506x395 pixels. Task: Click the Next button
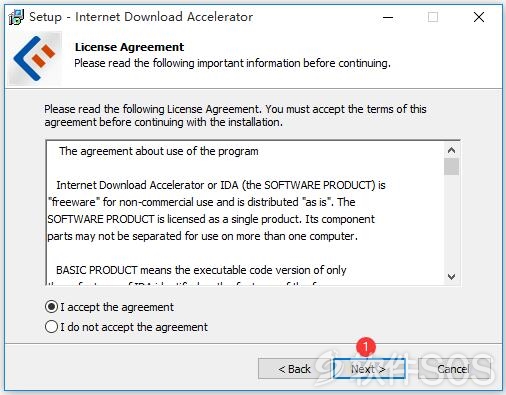click(369, 368)
